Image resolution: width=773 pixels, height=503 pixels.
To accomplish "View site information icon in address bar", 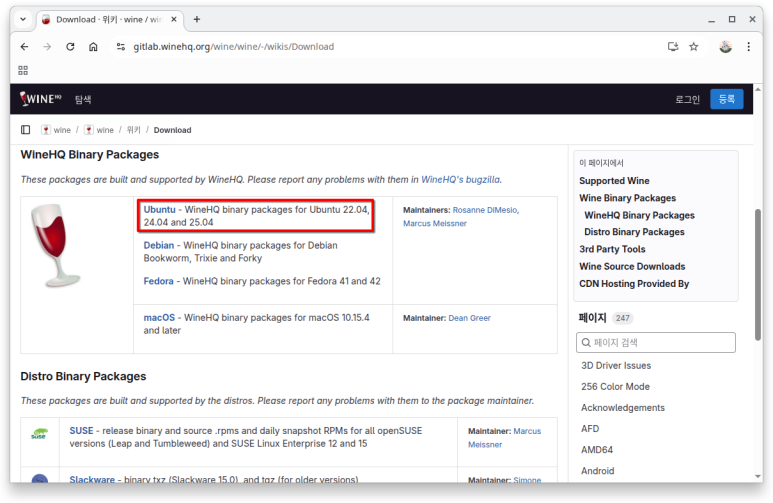I will 120,46.
